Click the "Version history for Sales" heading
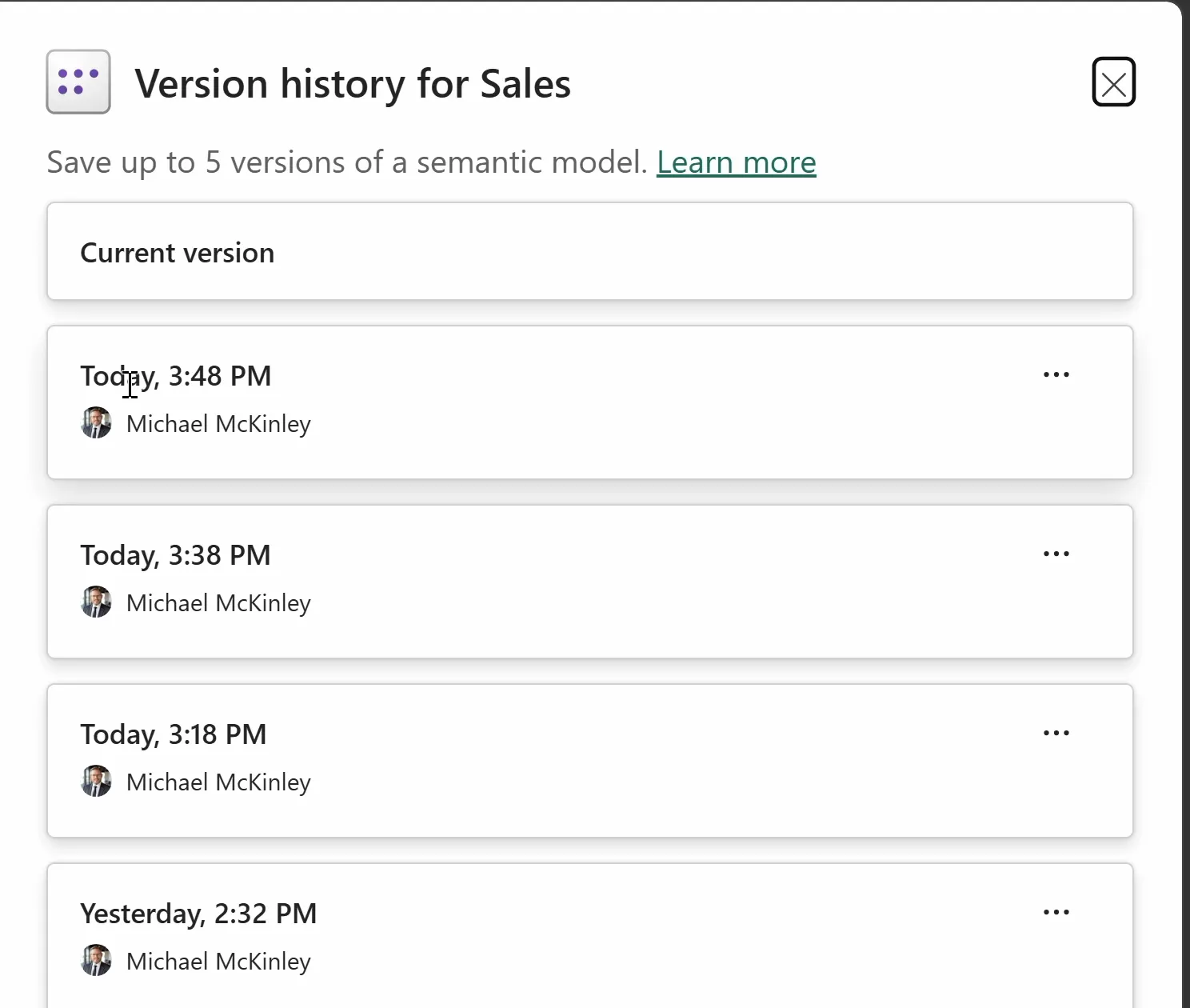 pyautogui.click(x=353, y=84)
